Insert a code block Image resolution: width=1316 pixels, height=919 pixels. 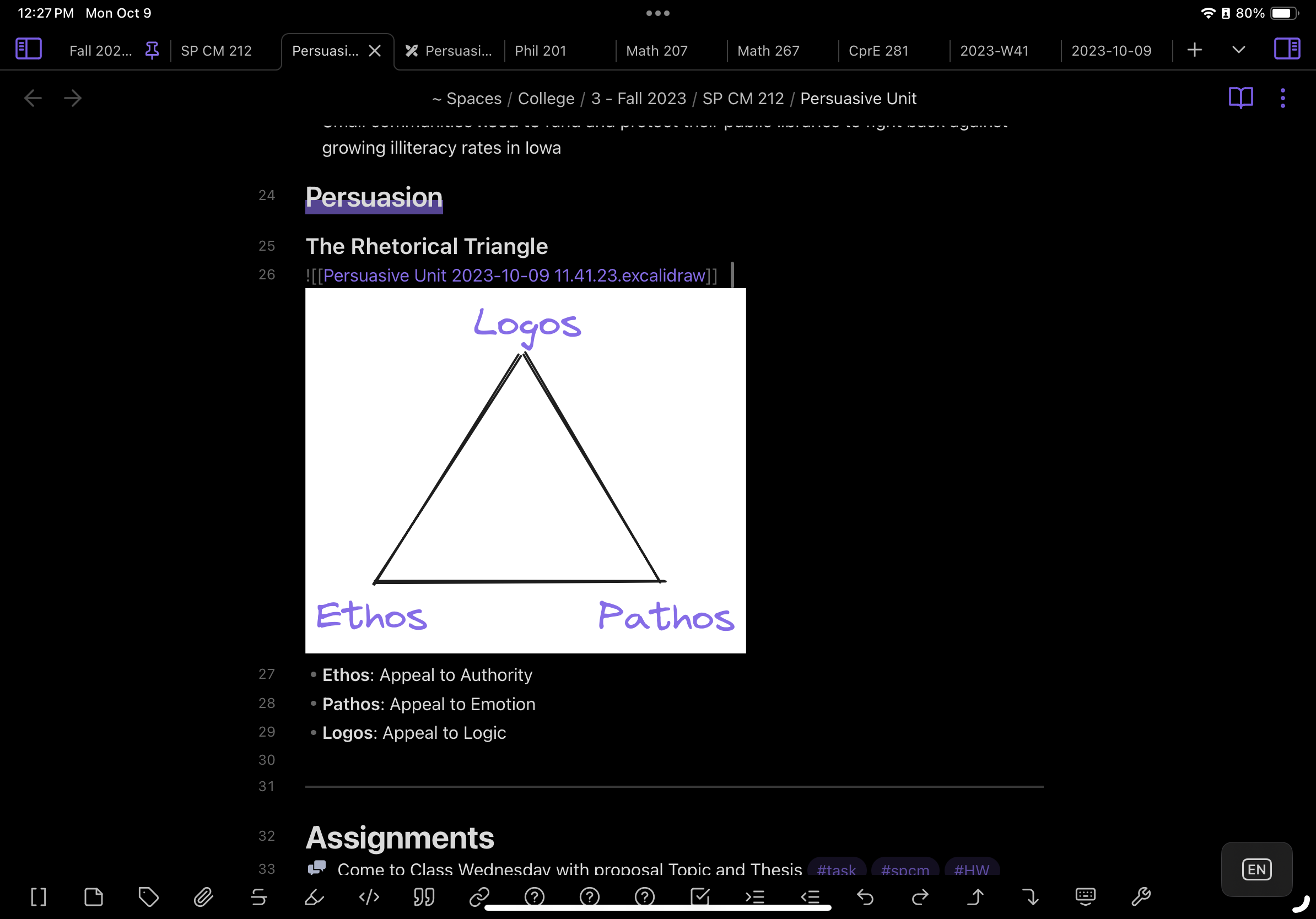click(369, 897)
